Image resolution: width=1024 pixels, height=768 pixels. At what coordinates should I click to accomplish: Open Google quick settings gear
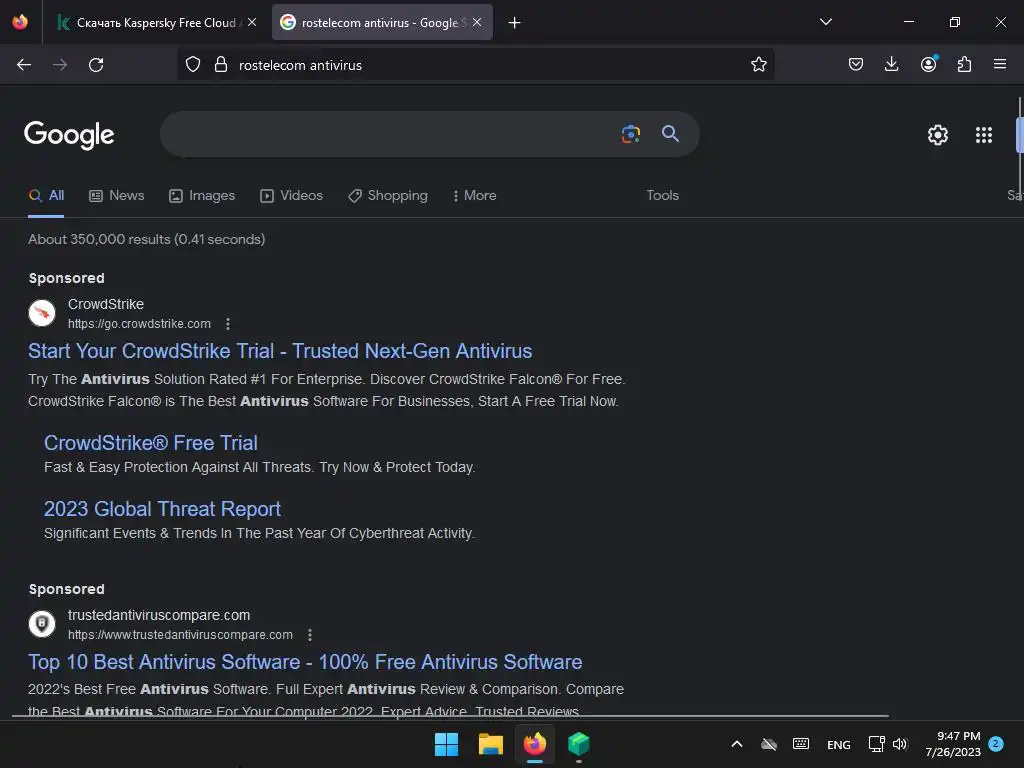coord(938,135)
